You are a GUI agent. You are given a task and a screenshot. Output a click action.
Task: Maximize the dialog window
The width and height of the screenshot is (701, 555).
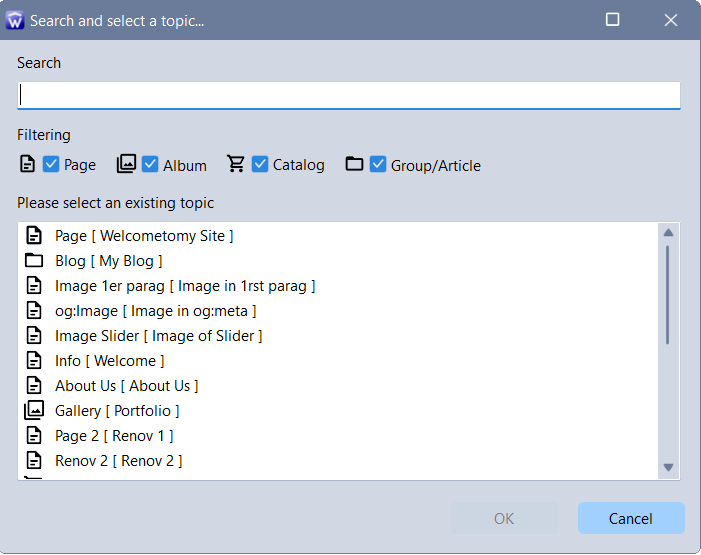pos(613,20)
